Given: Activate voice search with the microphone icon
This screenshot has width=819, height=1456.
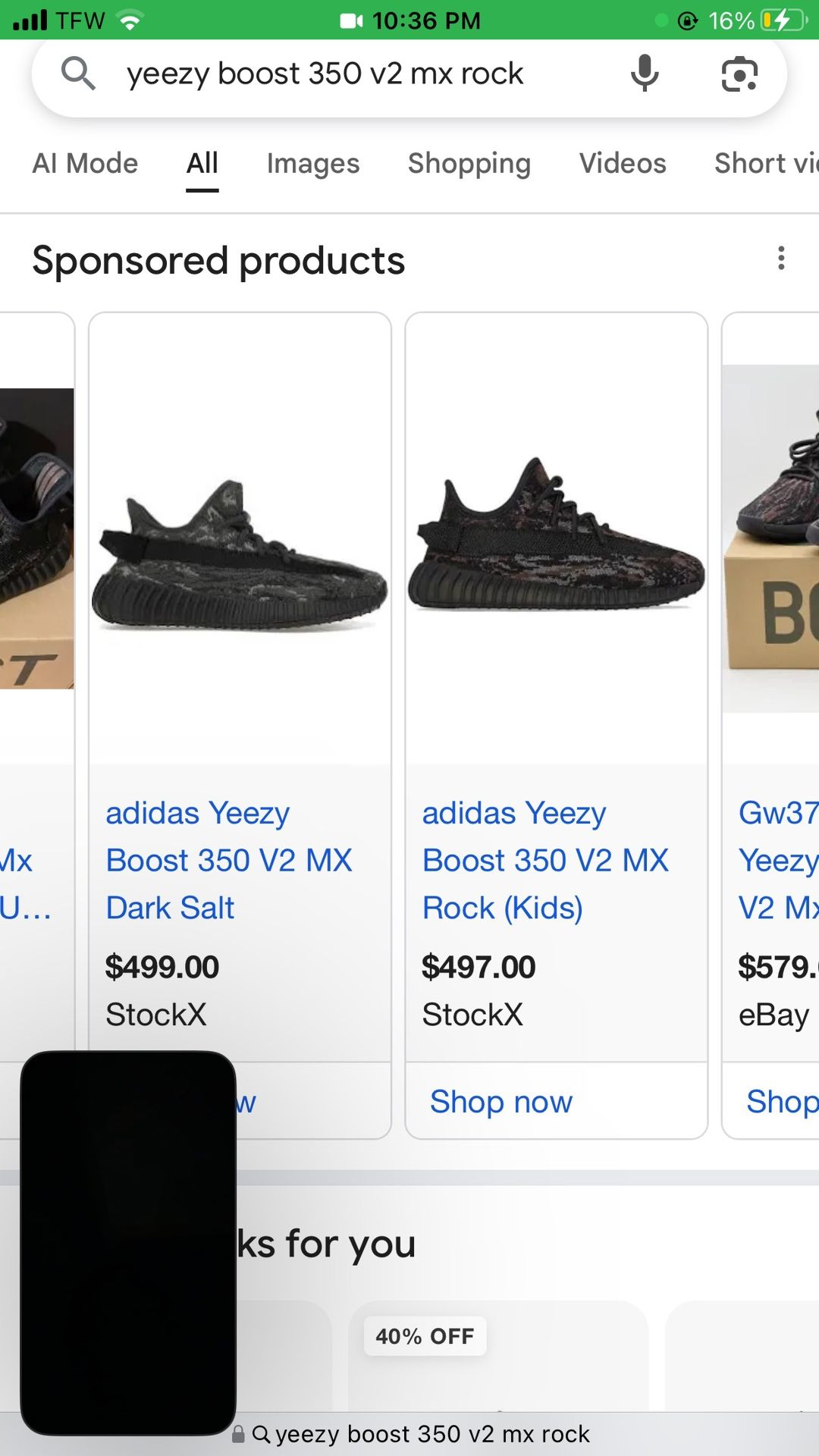Looking at the screenshot, I should pyautogui.click(x=644, y=74).
